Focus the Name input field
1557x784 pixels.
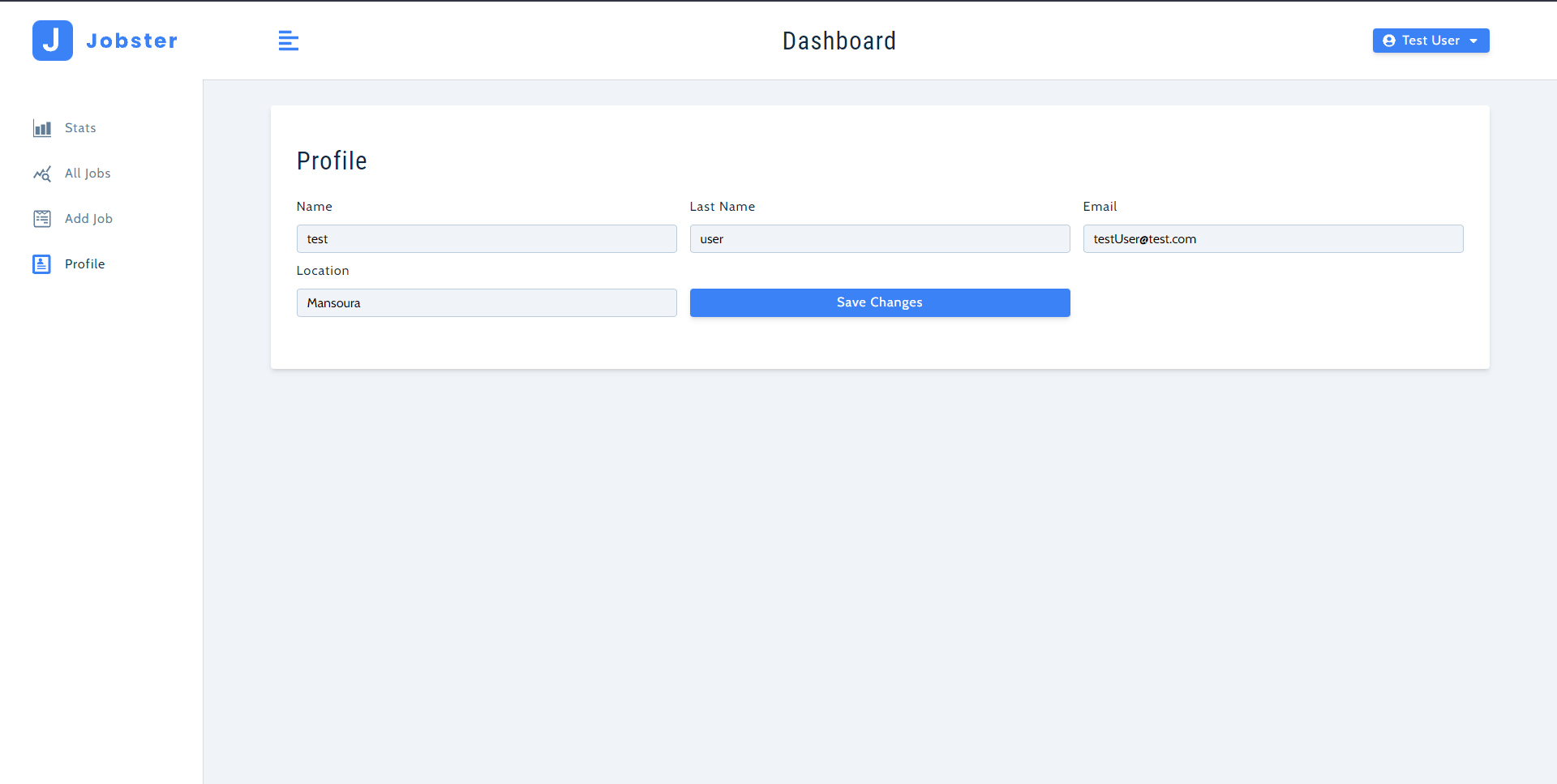(x=487, y=239)
